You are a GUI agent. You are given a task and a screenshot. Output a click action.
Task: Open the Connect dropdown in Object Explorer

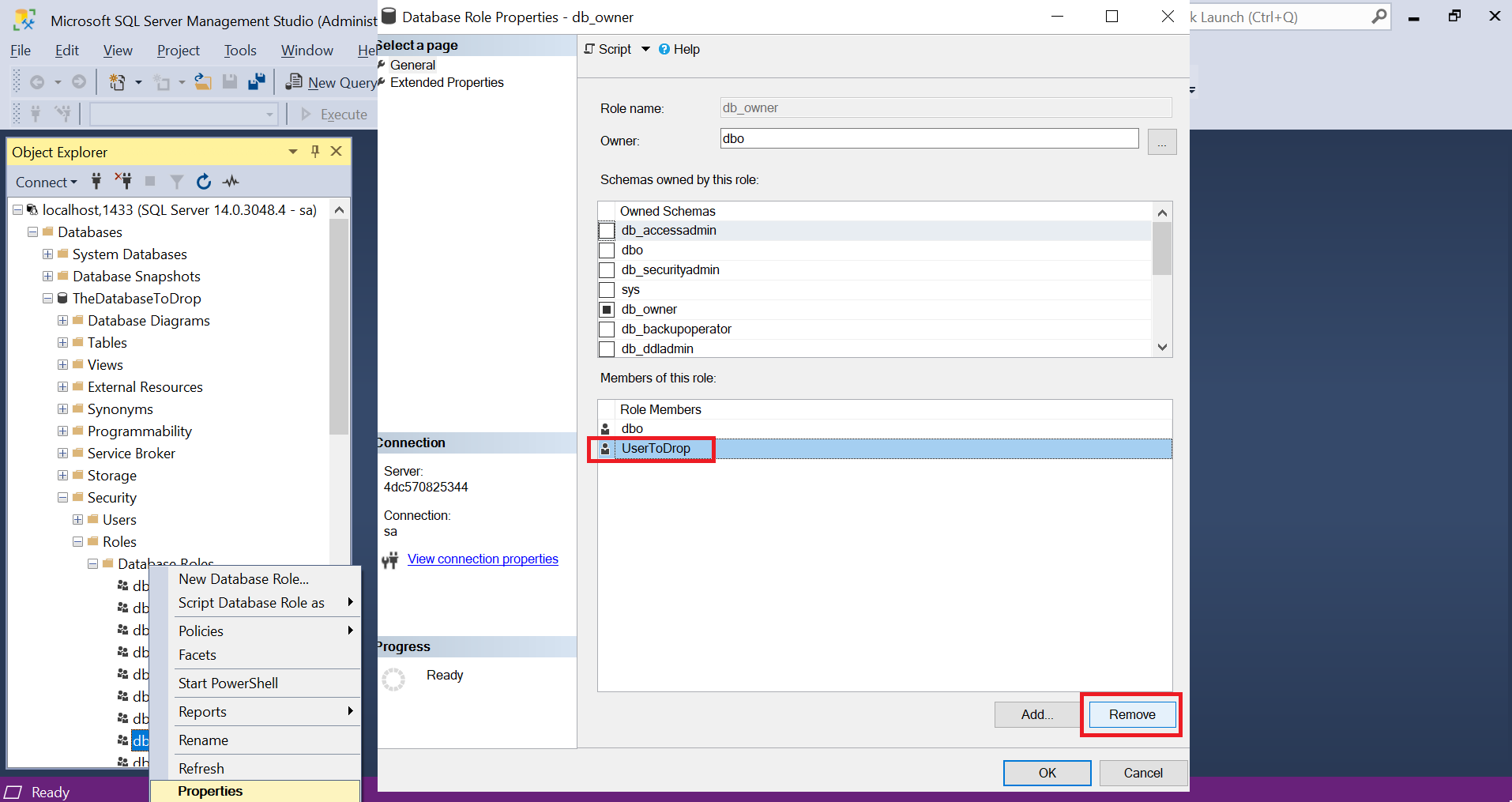coord(46,182)
